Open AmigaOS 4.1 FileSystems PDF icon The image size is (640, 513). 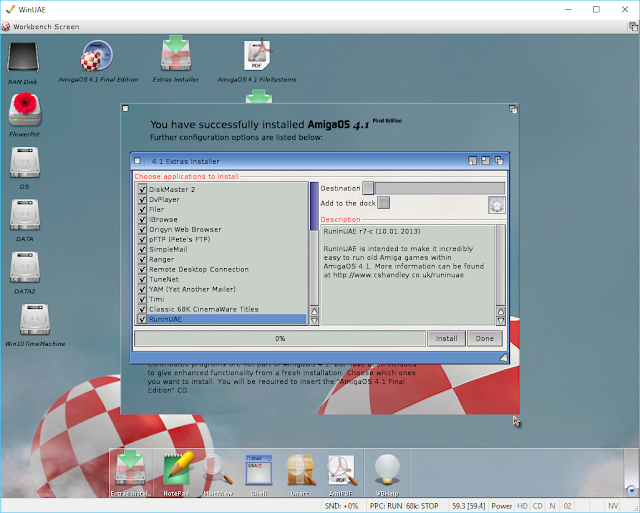(257, 55)
